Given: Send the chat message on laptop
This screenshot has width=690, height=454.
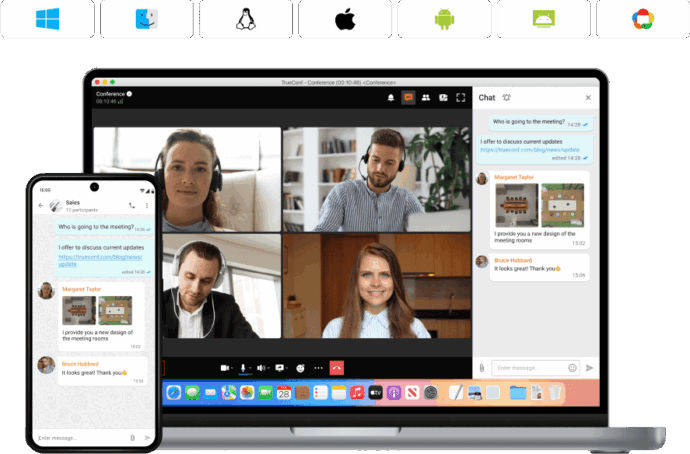Looking at the screenshot, I should [x=590, y=368].
